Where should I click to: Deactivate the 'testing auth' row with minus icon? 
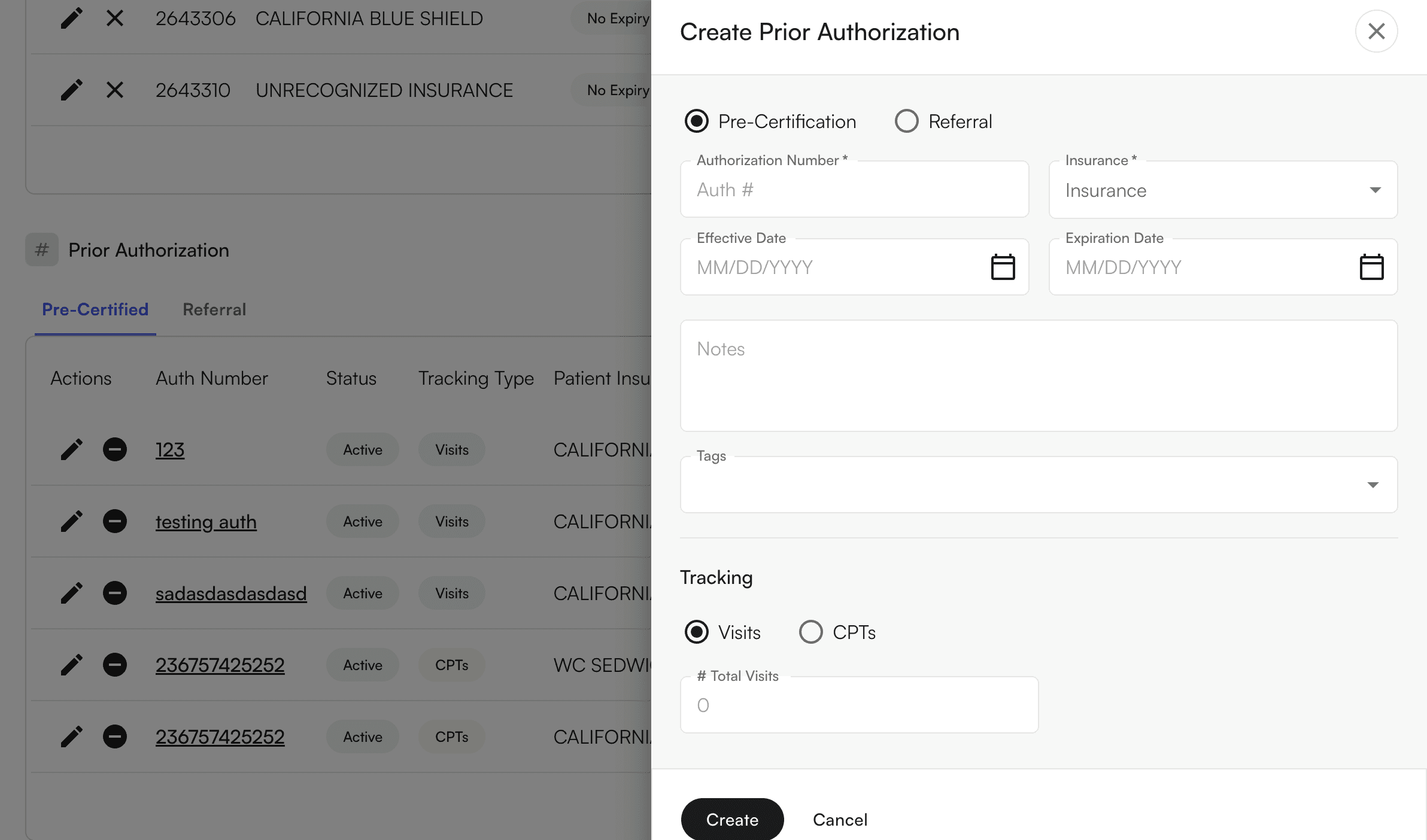114,521
